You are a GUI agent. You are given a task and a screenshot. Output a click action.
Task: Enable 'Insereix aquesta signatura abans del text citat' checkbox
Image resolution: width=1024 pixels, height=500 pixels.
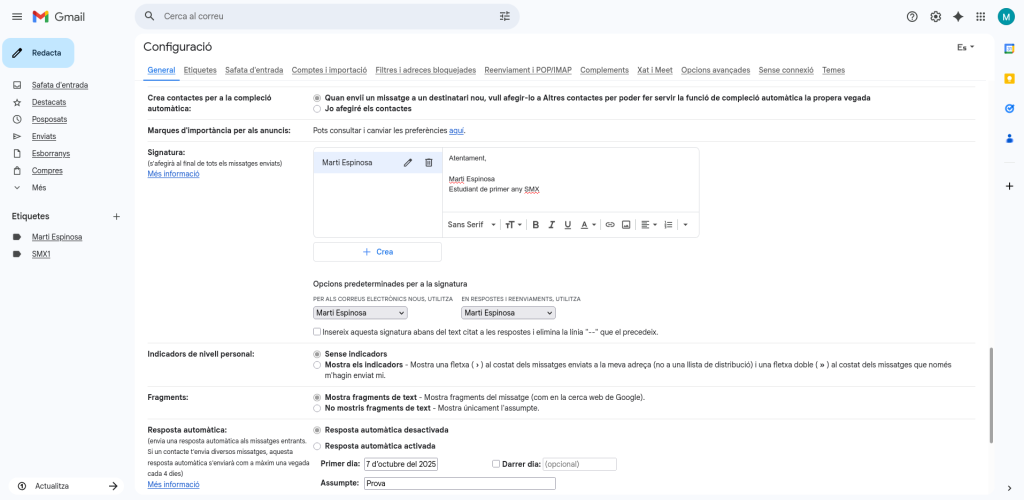(317, 331)
